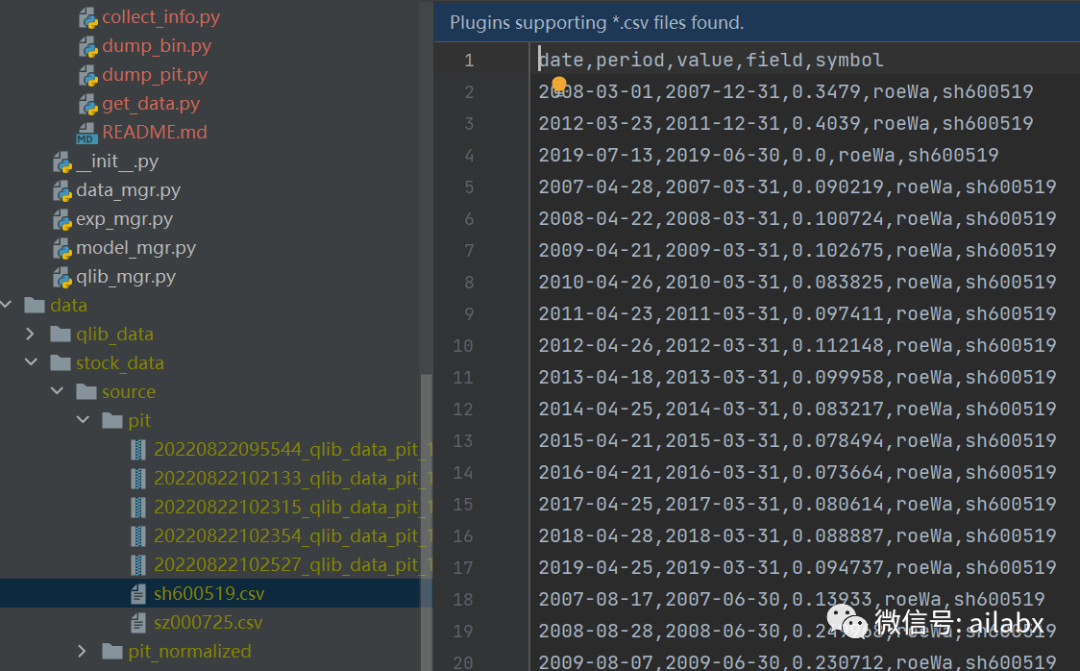The height and width of the screenshot is (671, 1080).
Task: Click the exp_mgr.py Python icon
Action: coord(62,220)
